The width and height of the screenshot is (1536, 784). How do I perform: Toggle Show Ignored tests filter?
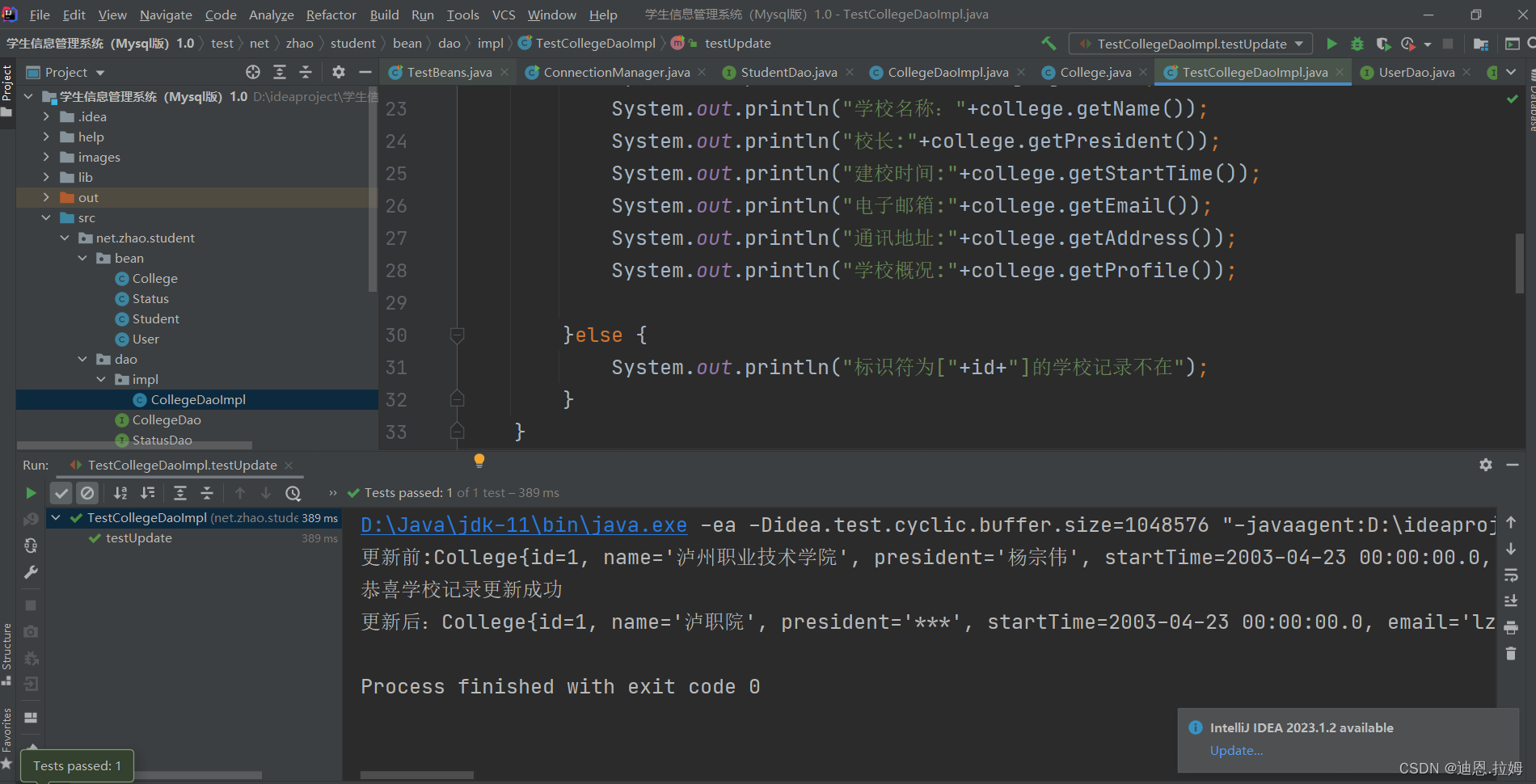point(87,493)
